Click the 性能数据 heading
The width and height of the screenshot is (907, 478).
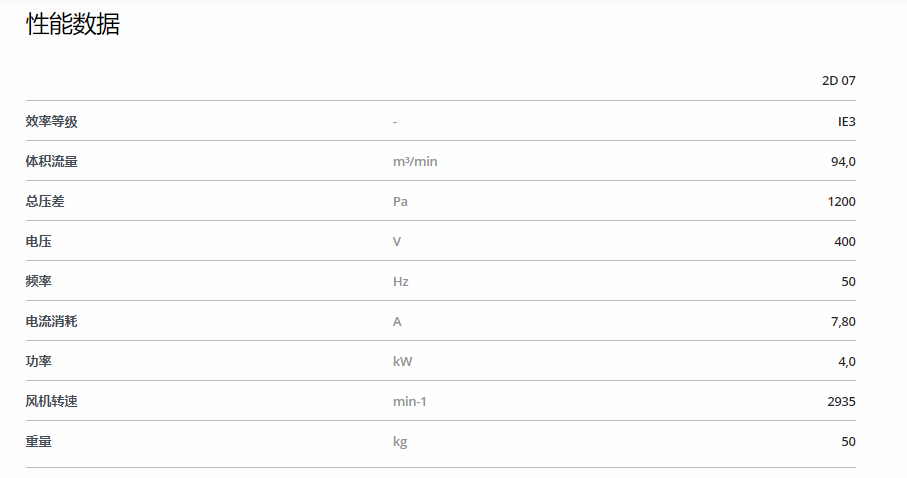73,24
